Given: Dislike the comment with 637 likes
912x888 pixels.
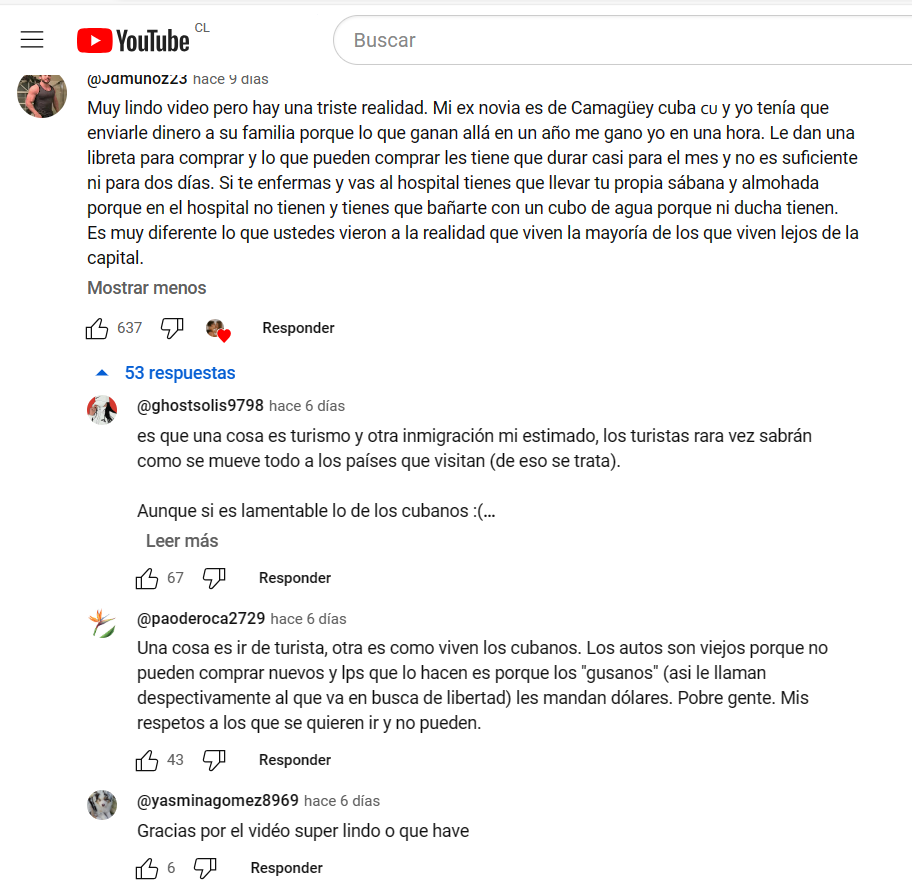Looking at the screenshot, I should (172, 328).
